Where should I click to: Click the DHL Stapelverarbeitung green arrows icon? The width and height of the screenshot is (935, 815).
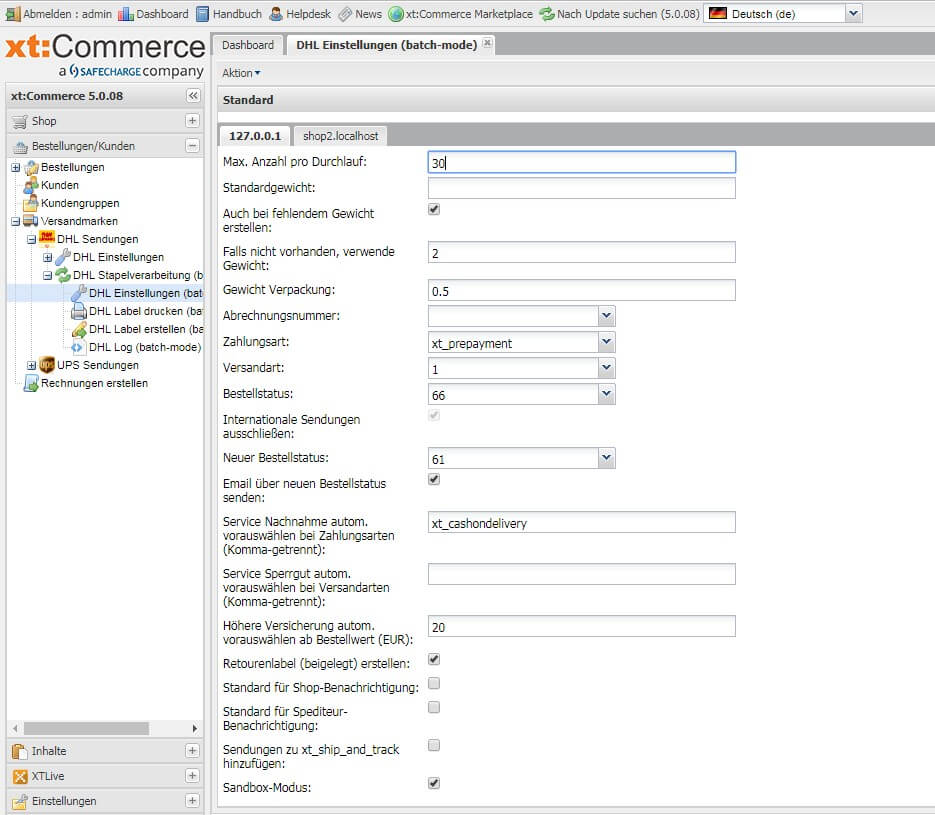pos(63,275)
